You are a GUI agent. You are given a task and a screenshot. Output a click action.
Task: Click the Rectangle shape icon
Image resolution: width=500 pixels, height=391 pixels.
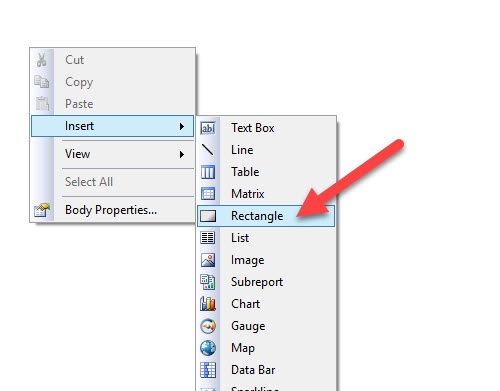(208, 216)
